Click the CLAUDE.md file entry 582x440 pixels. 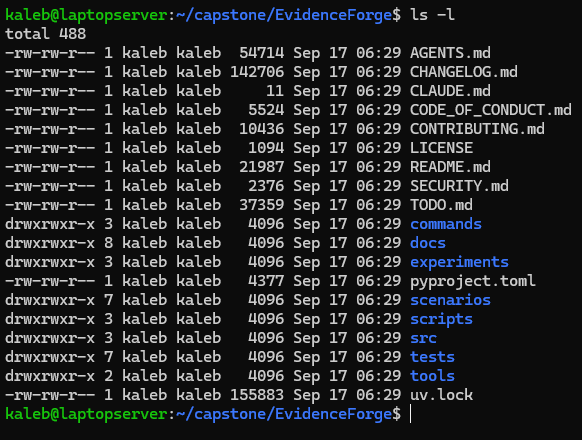point(450,91)
